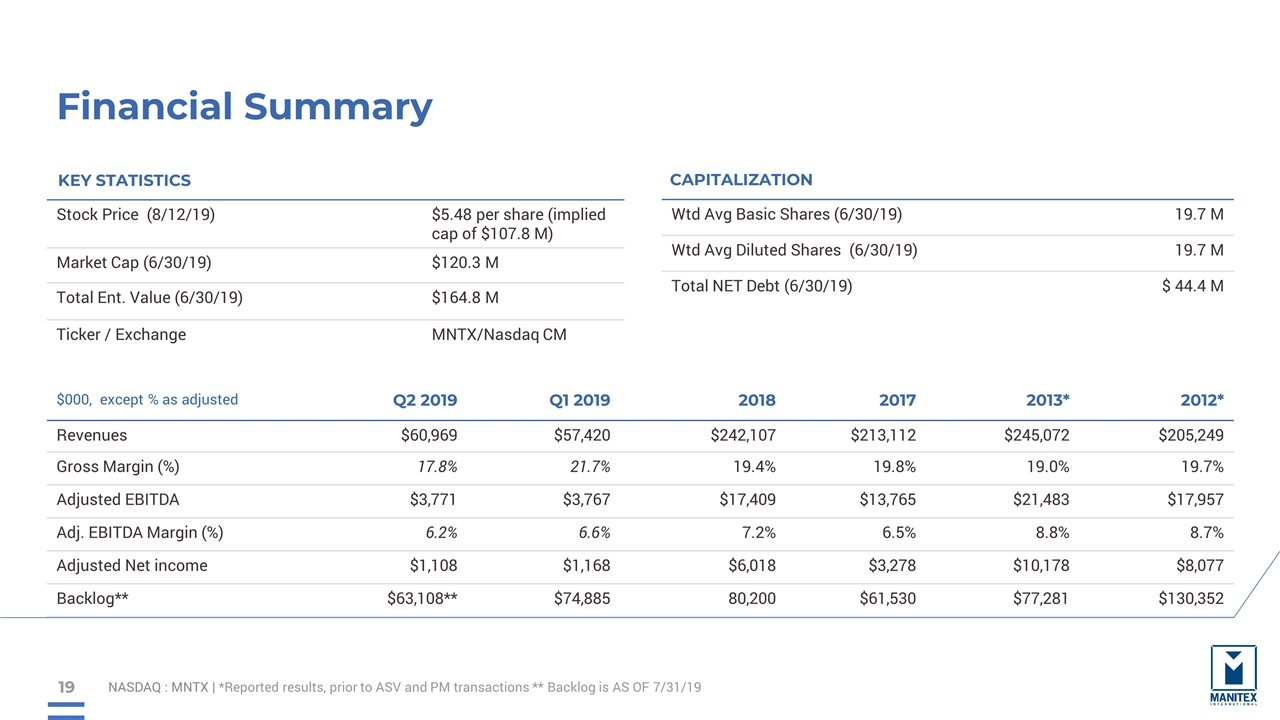Select 2018 revenue $242,107
The width and height of the screenshot is (1280, 720).
[743, 435]
